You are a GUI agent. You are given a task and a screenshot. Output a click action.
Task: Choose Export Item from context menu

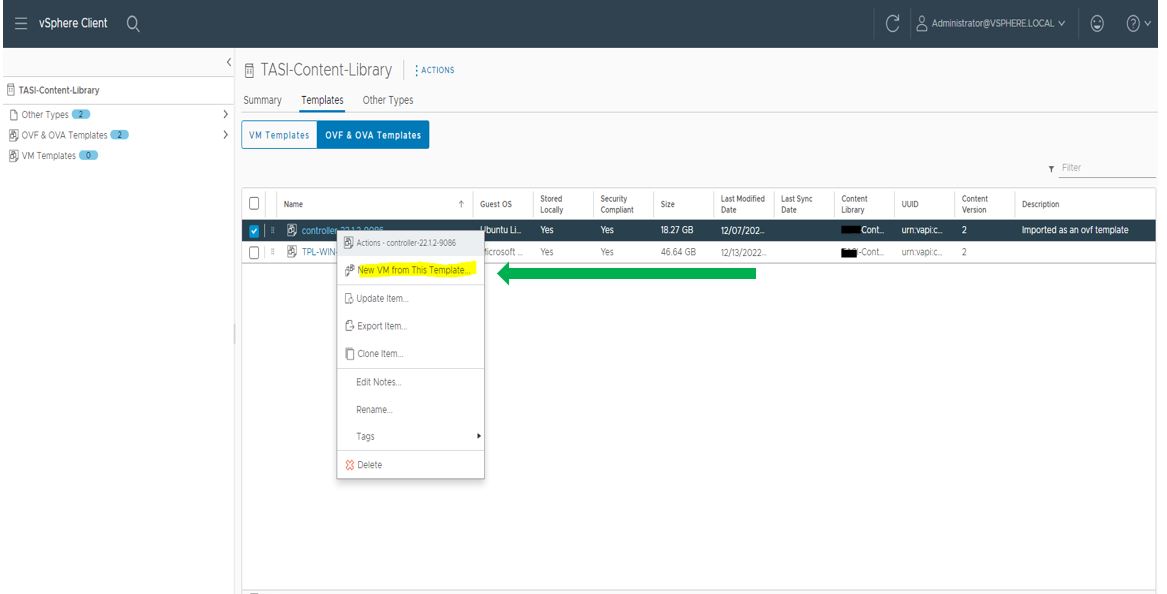(x=382, y=326)
